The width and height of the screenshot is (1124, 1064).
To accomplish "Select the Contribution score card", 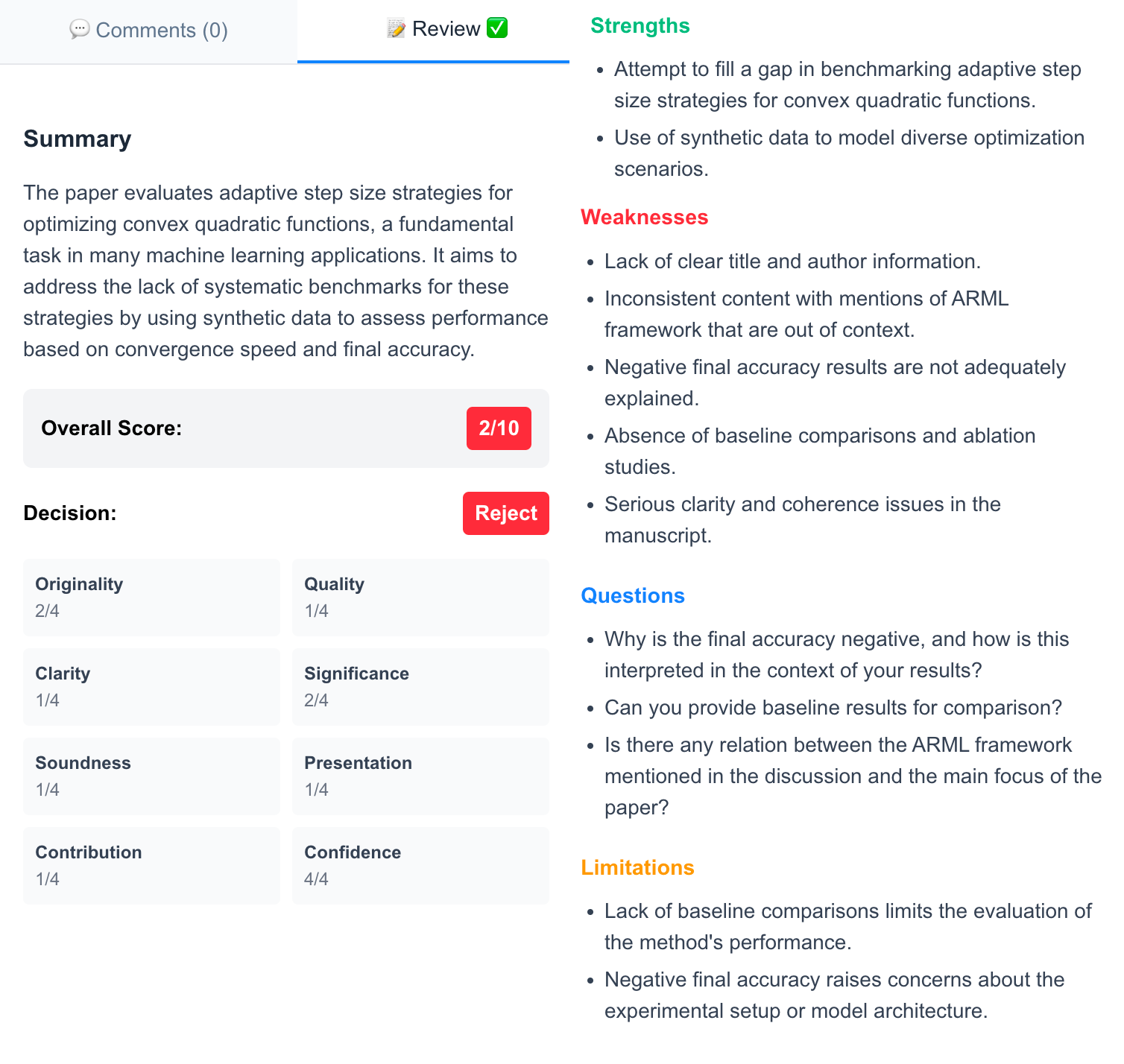I will pos(151,865).
